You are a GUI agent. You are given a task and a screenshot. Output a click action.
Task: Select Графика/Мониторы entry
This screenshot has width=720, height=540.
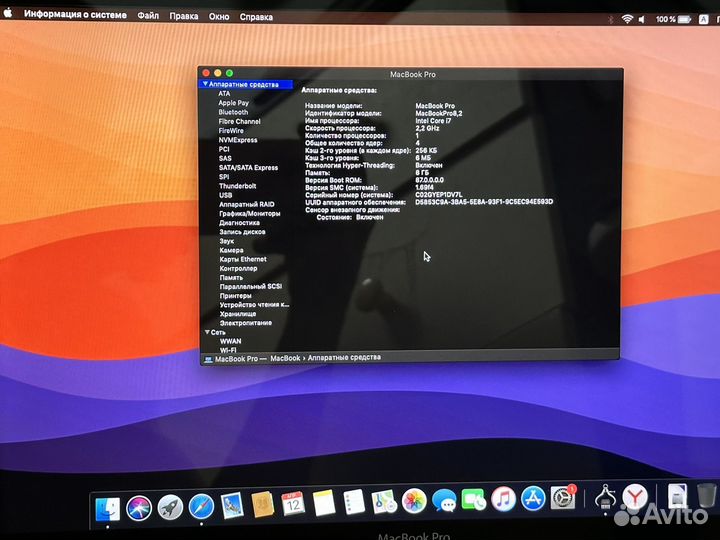pyautogui.click(x=250, y=213)
